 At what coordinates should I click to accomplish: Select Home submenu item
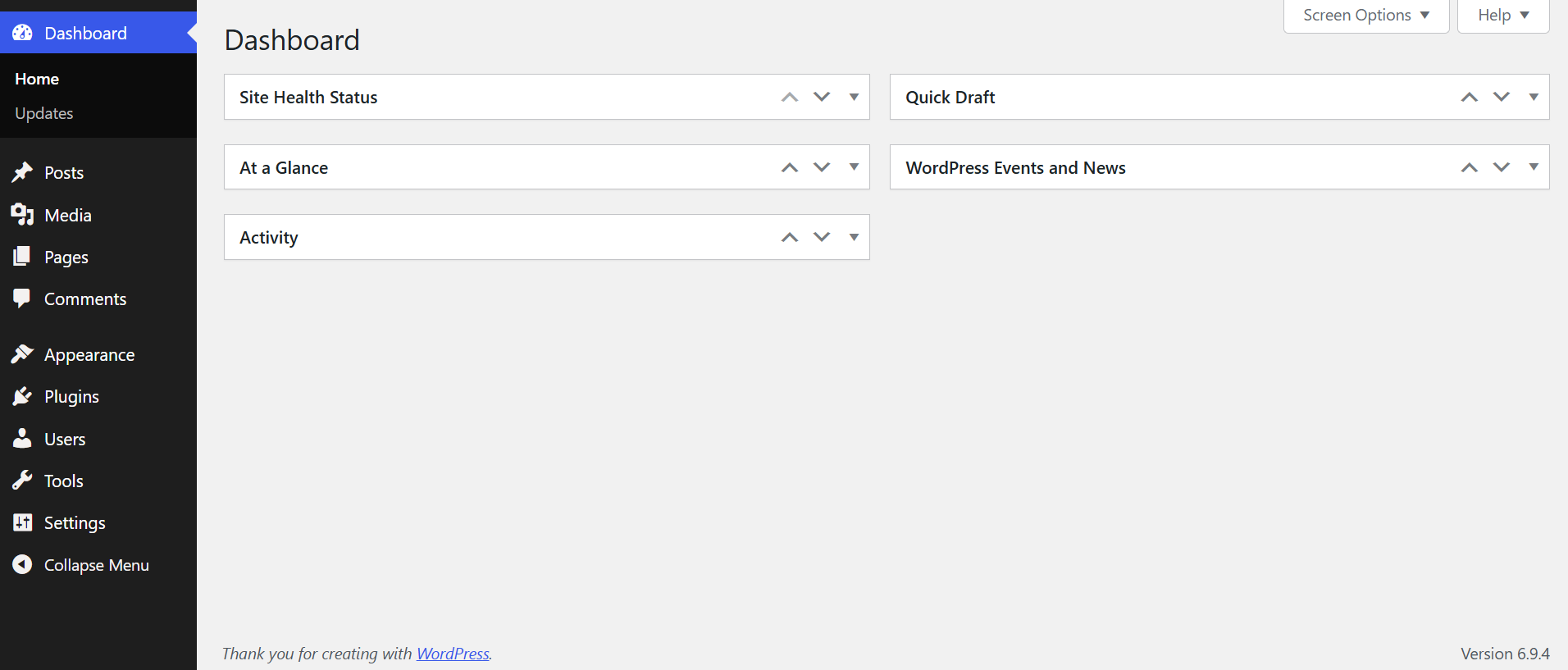coord(37,79)
